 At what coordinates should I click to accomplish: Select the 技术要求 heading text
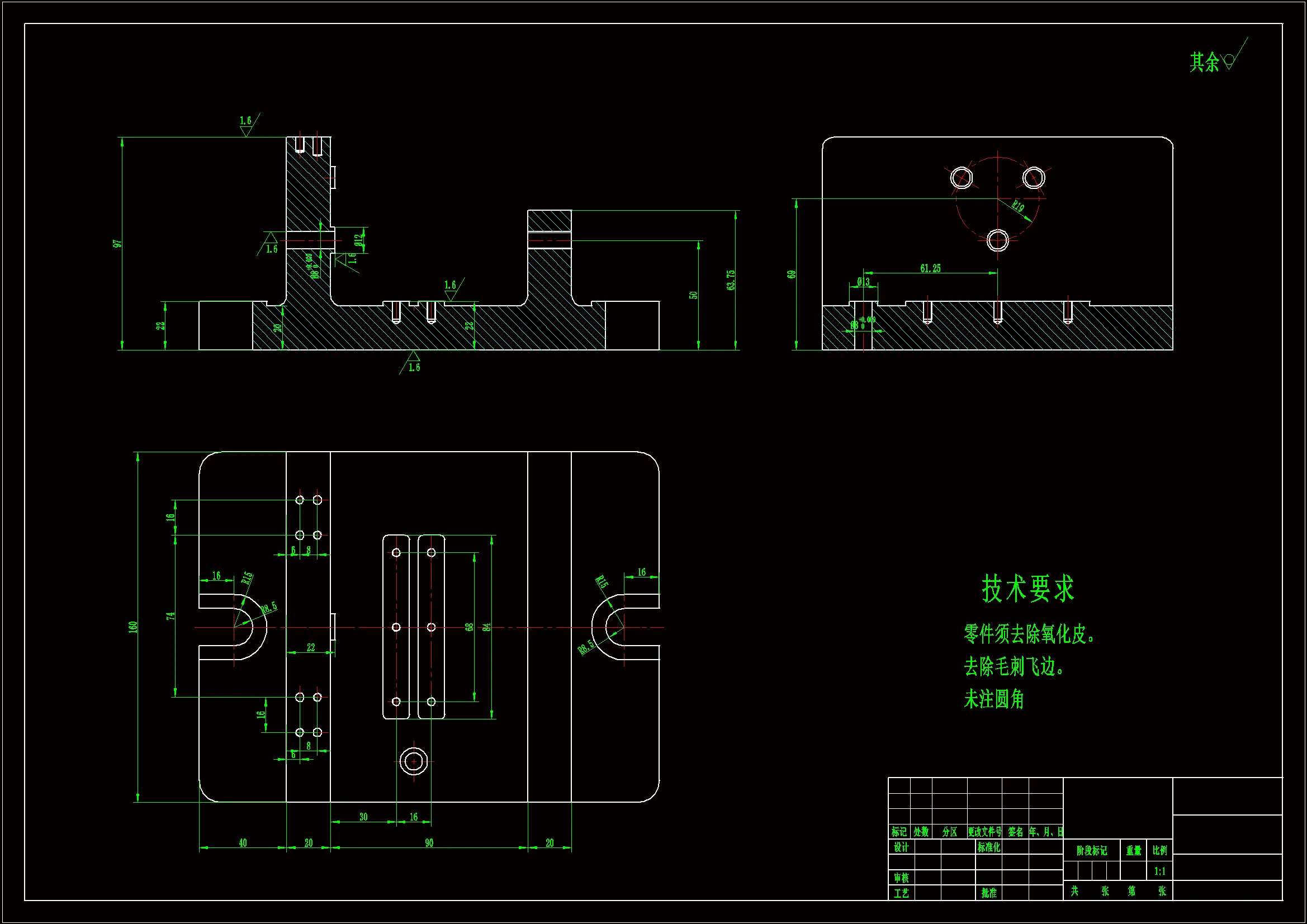(1027, 589)
